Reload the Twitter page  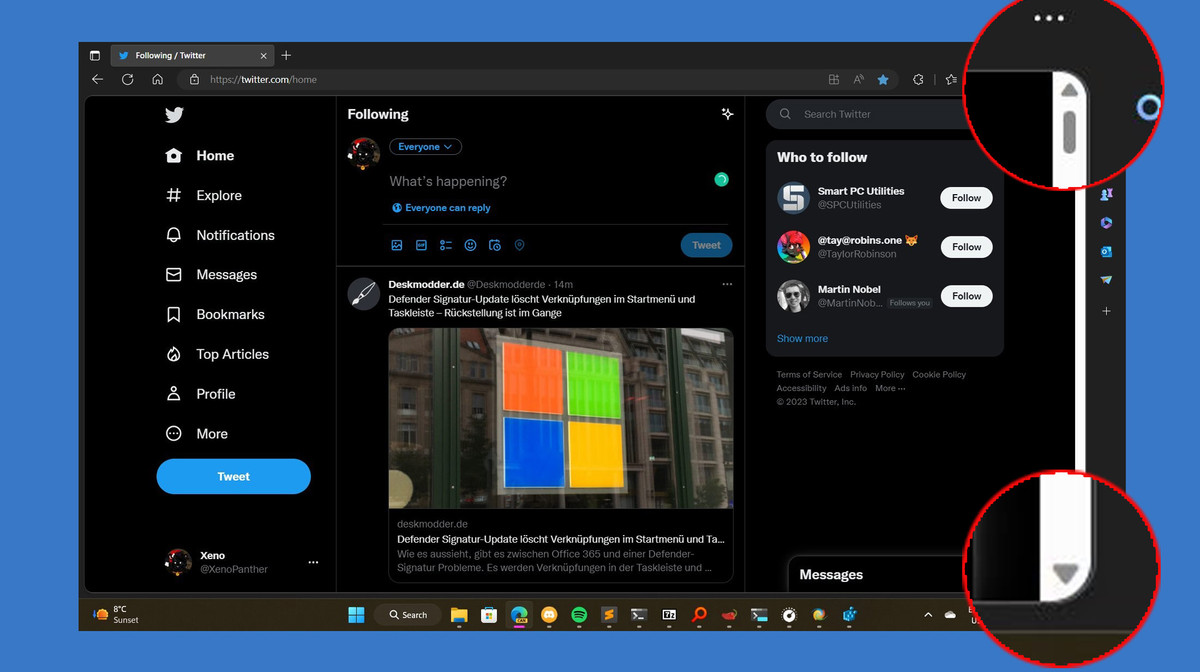coord(127,79)
